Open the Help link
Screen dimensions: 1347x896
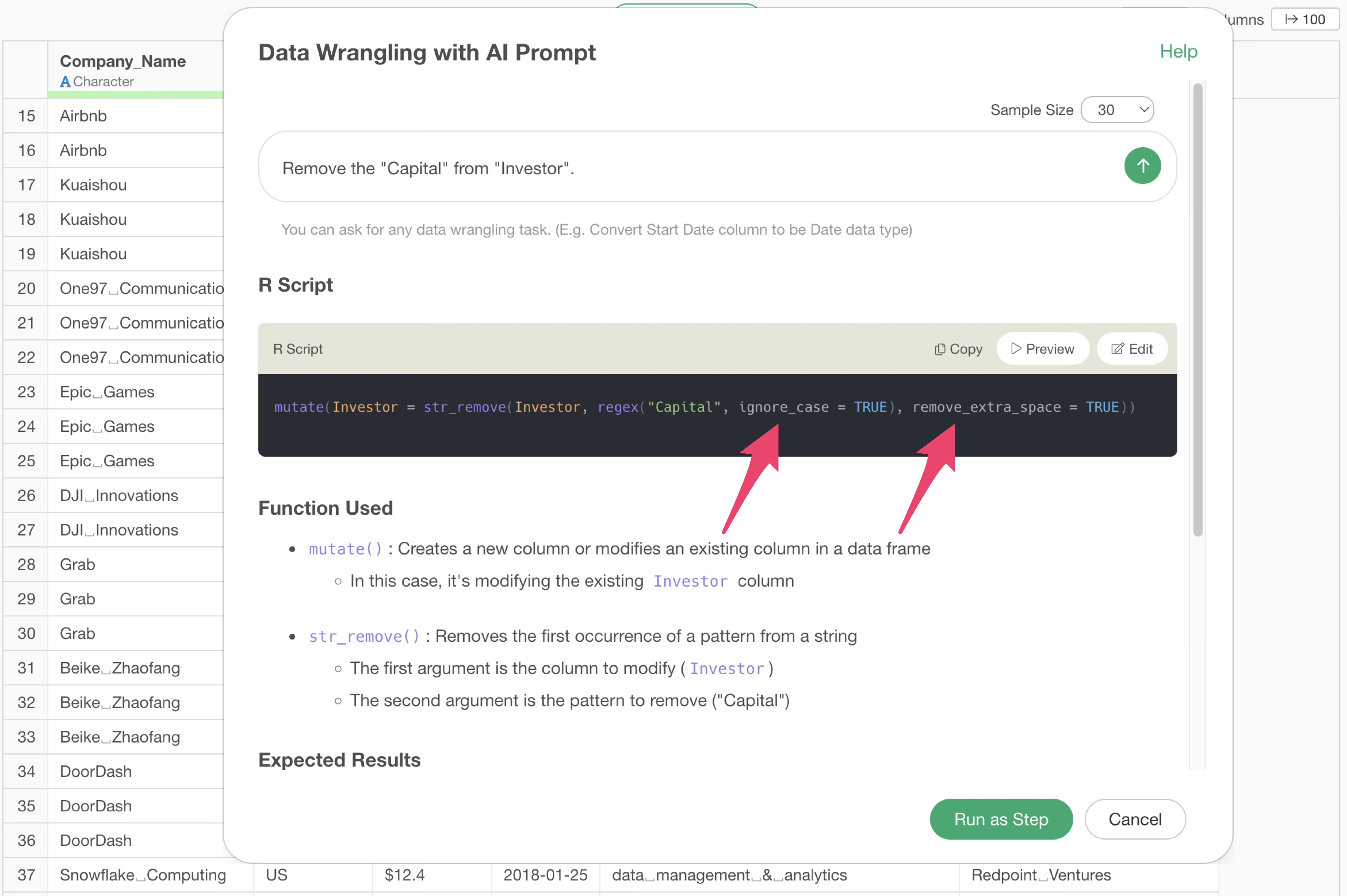1178,51
